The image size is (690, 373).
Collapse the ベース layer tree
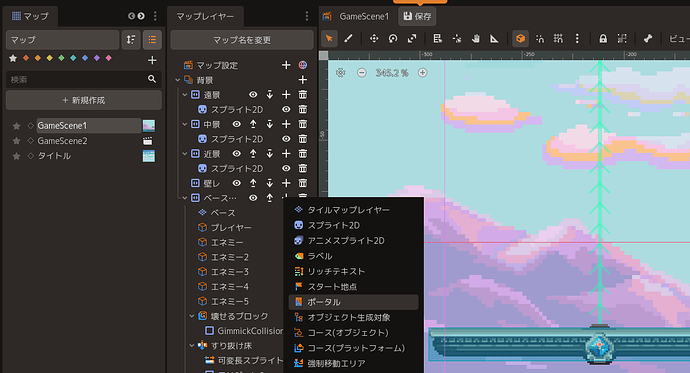(x=185, y=198)
